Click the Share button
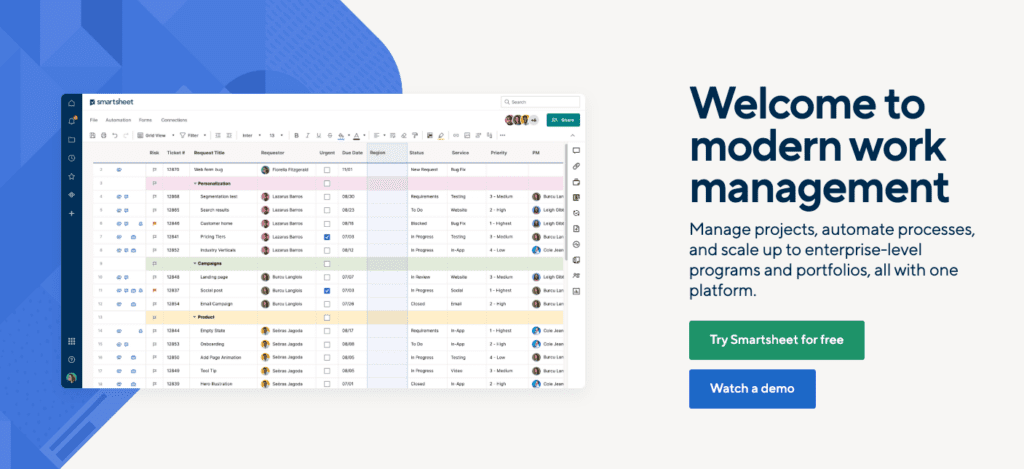The width and height of the screenshot is (1024, 469). coord(563,120)
